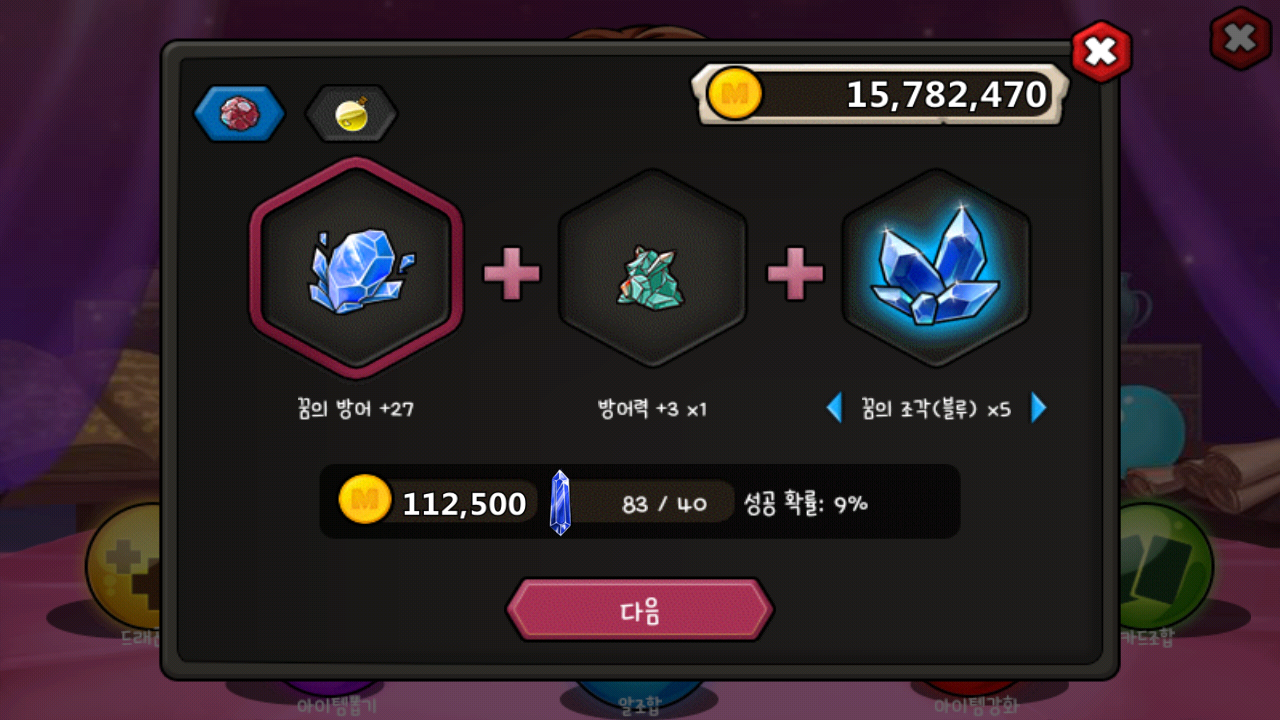This screenshot has height=720, width=1280.
Task: Click the blue dream shard crystal icon
Action: pos(935,269)
